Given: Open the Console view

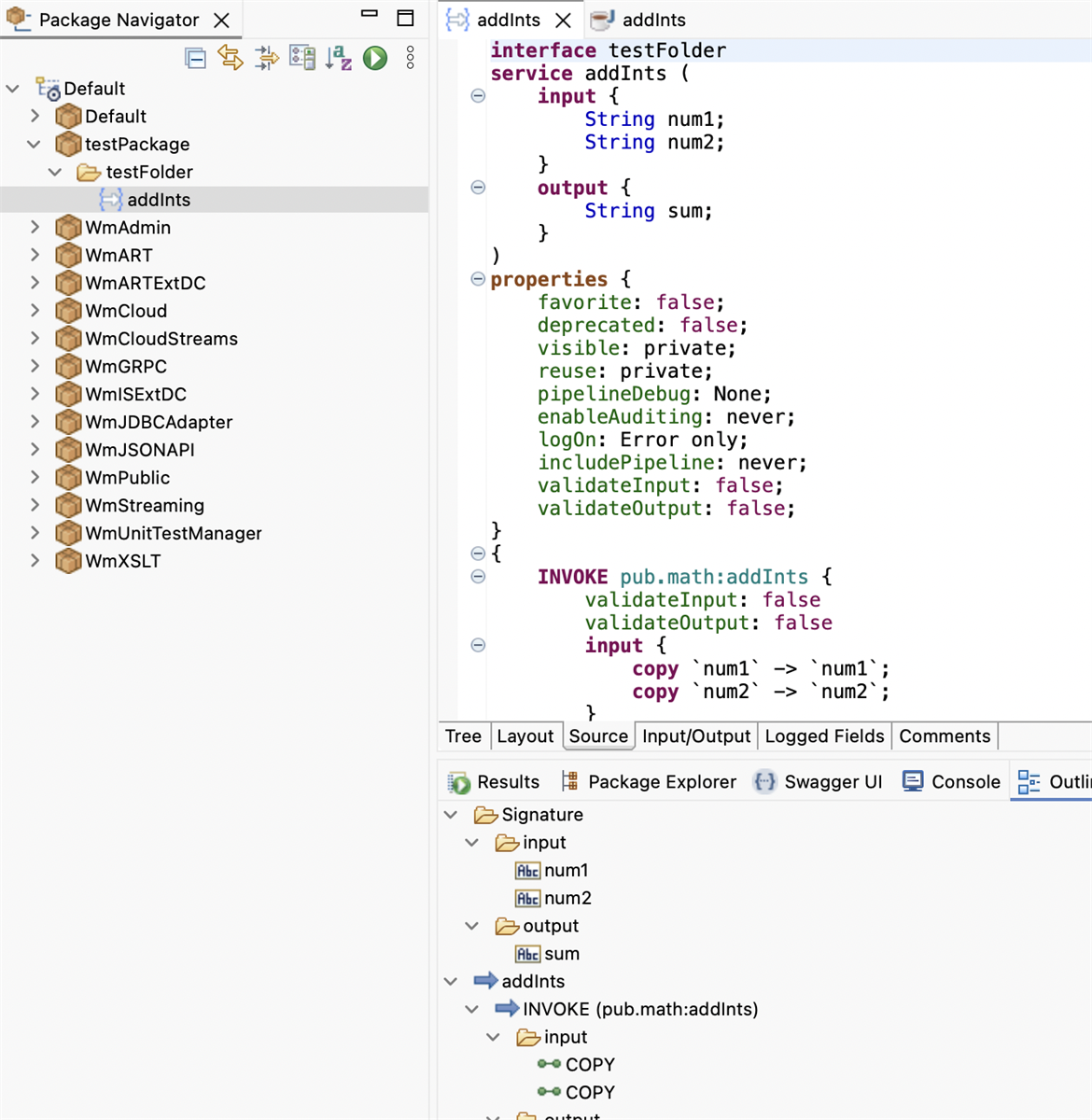Looking at the screenshot, I should point(951,782).
